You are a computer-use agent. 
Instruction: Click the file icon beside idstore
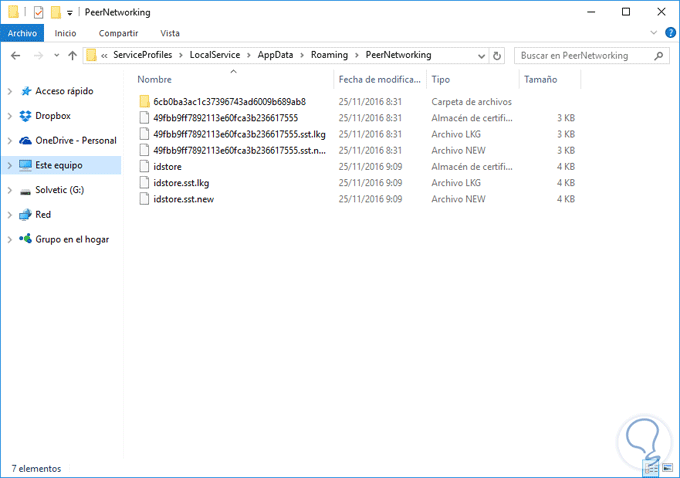click(x=144, y=167)
